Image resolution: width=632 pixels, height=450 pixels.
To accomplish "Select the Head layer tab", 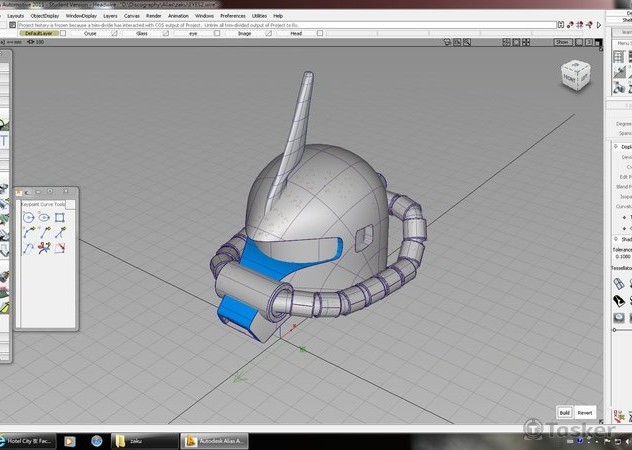I will point(296,33).
